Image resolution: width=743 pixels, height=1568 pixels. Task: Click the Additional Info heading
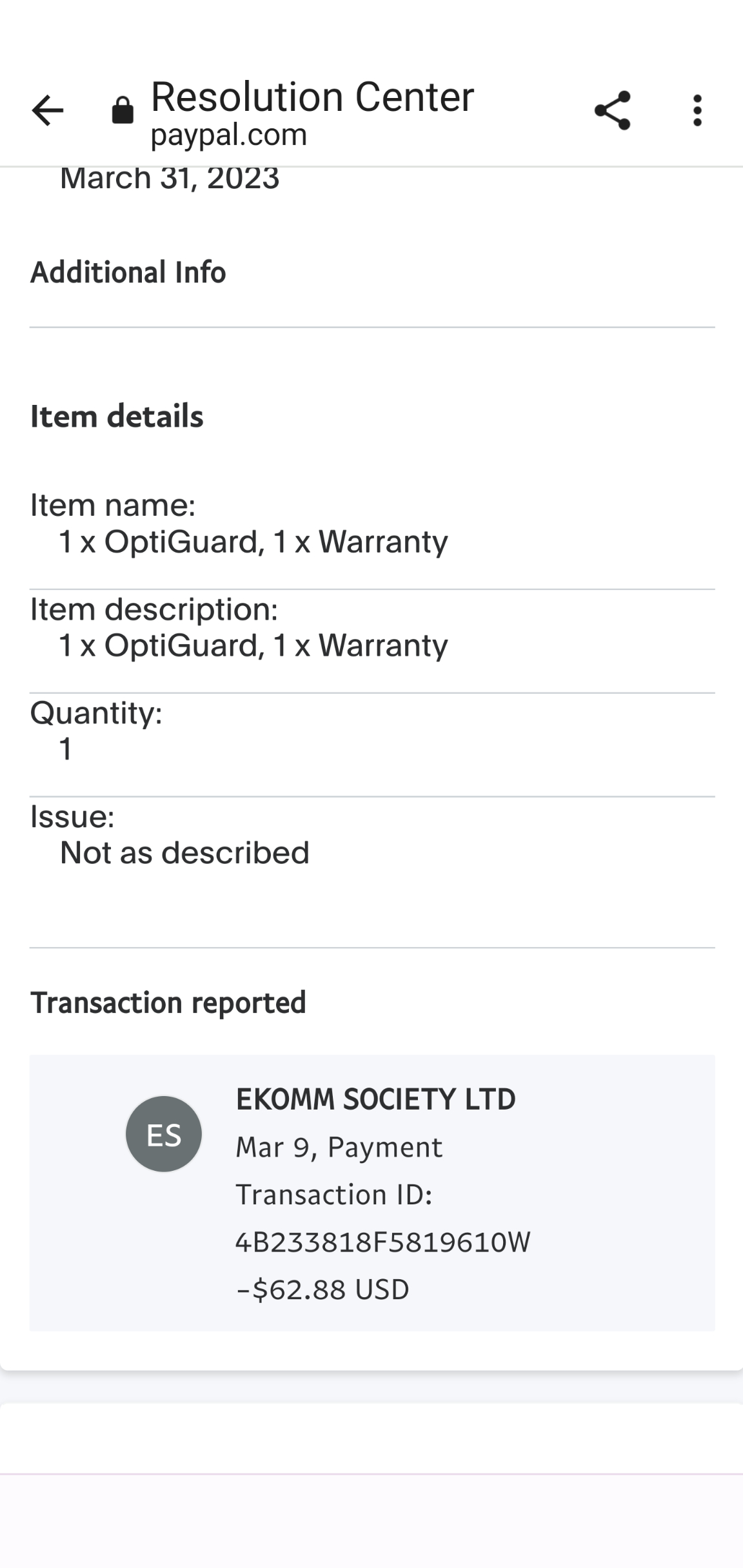point(128,272)
